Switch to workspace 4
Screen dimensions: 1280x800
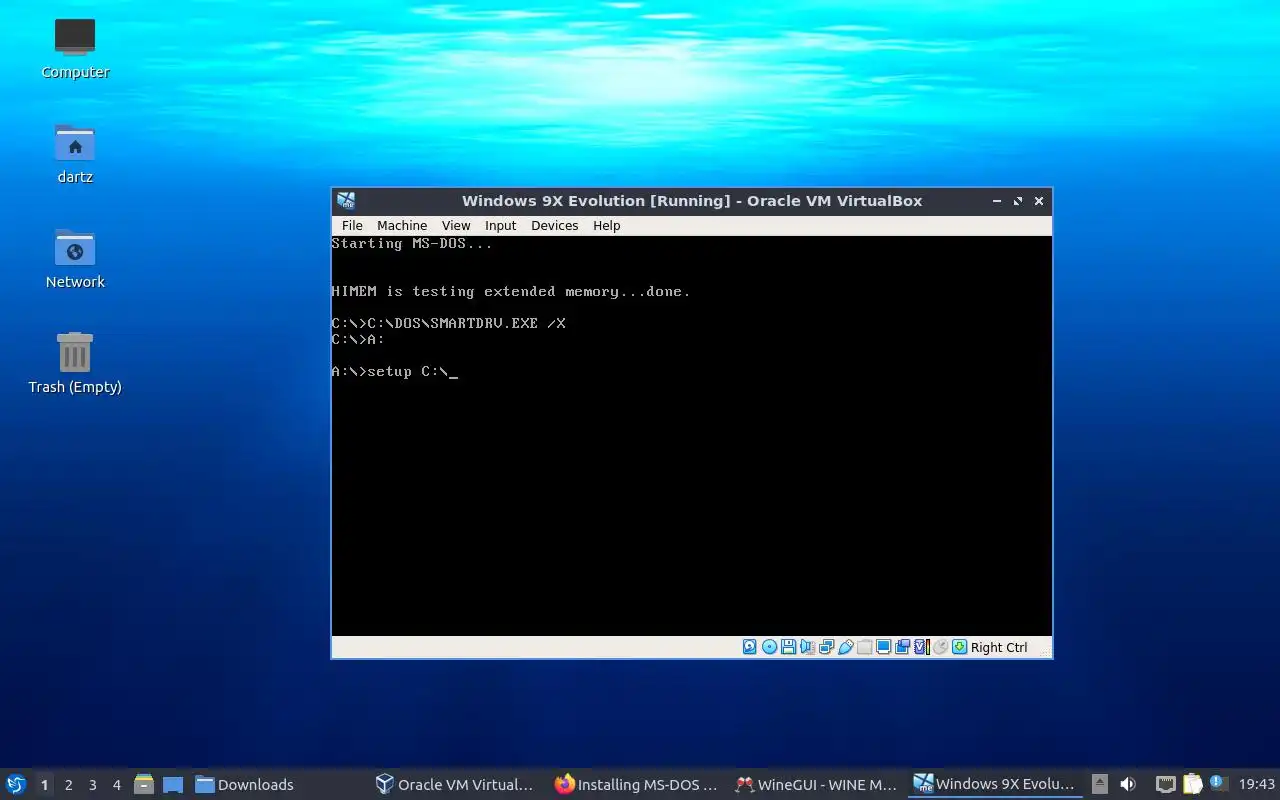point(116,785)
